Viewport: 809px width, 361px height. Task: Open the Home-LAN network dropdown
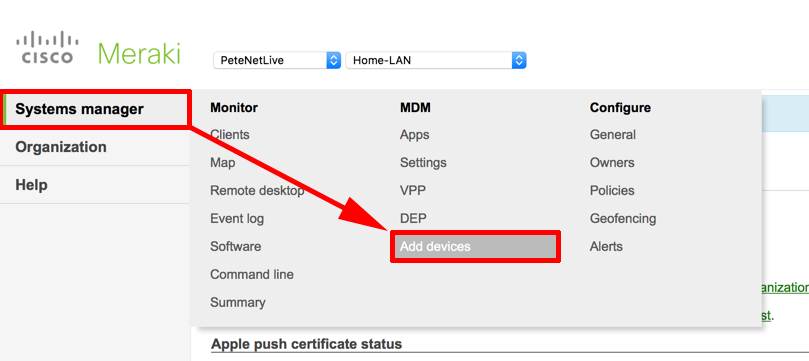(x=436, y=60)
